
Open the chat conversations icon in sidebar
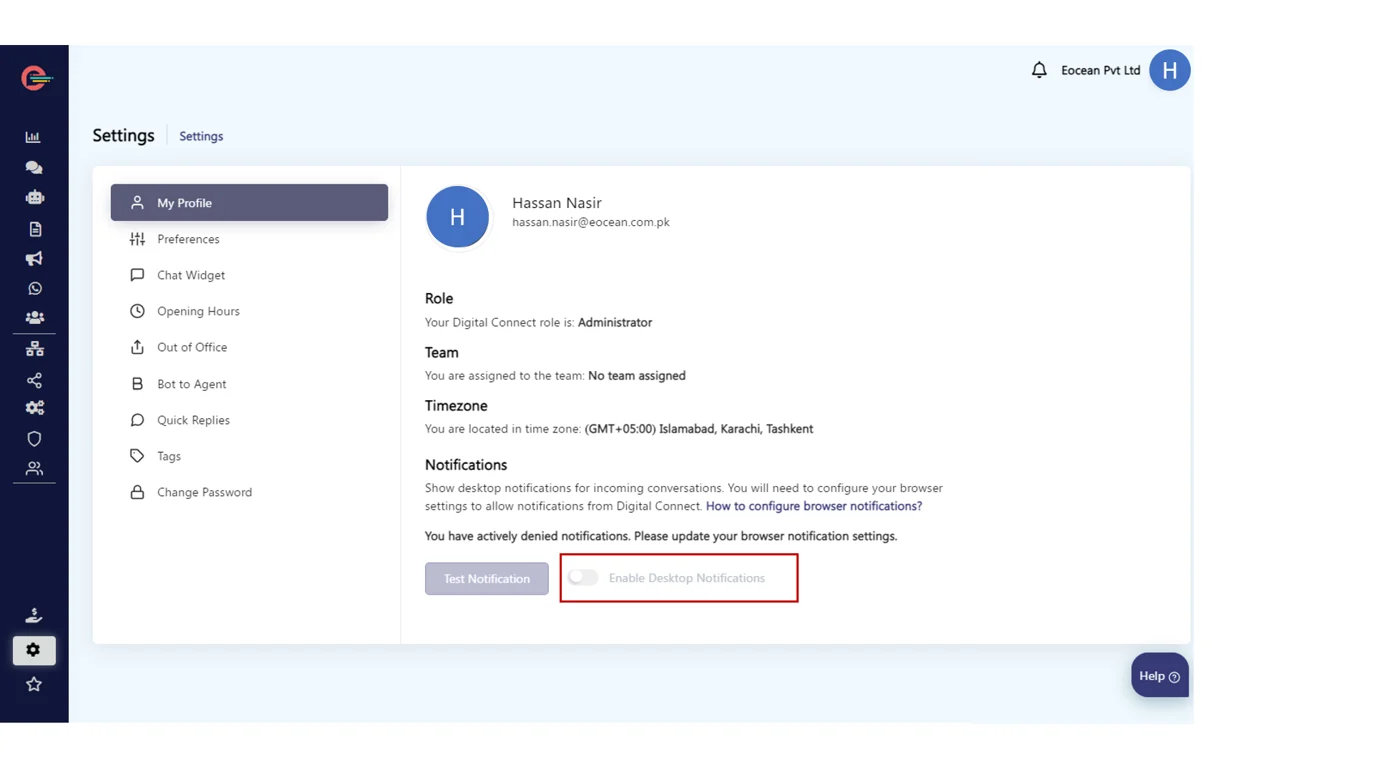click(34, 168)
